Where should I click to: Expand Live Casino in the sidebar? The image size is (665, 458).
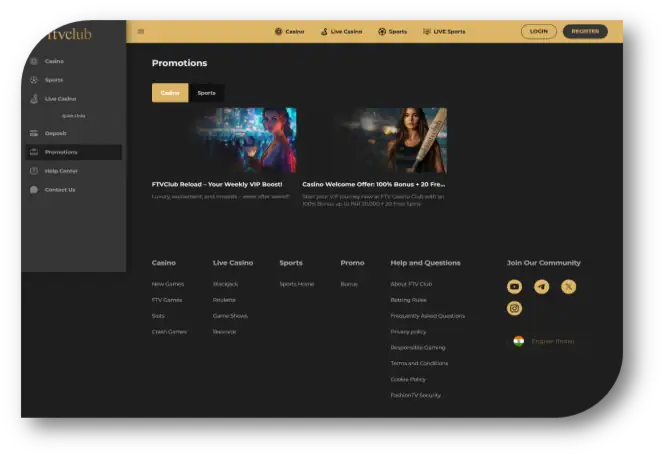tap(60, 98)
